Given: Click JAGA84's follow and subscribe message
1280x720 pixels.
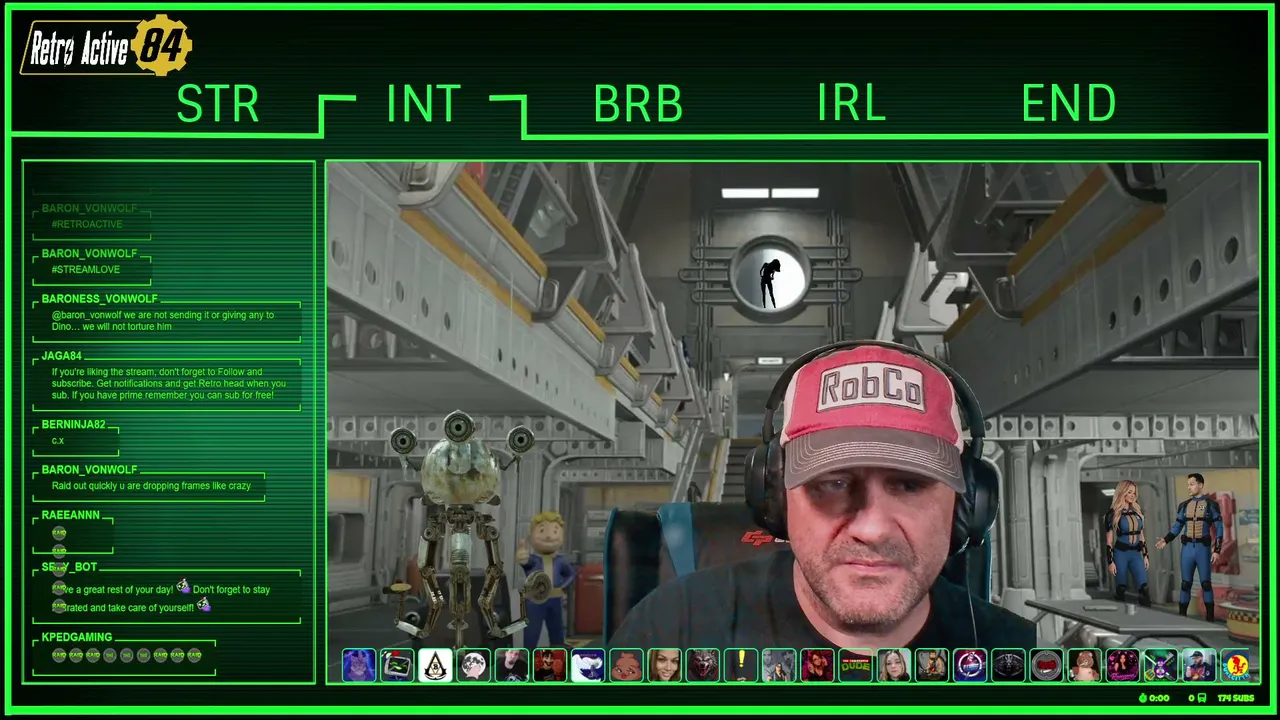Looking at the screenshot, I should click(169, 383).
